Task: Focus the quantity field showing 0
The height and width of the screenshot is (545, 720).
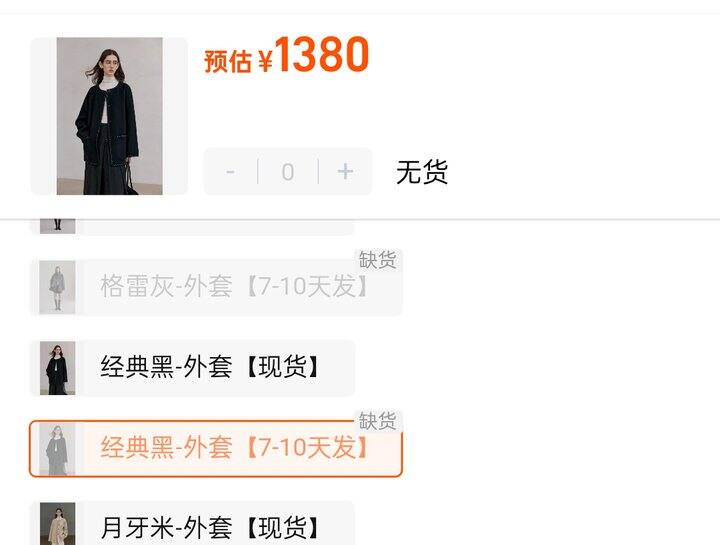Action: pyautogui.click(x=288, y=172)
